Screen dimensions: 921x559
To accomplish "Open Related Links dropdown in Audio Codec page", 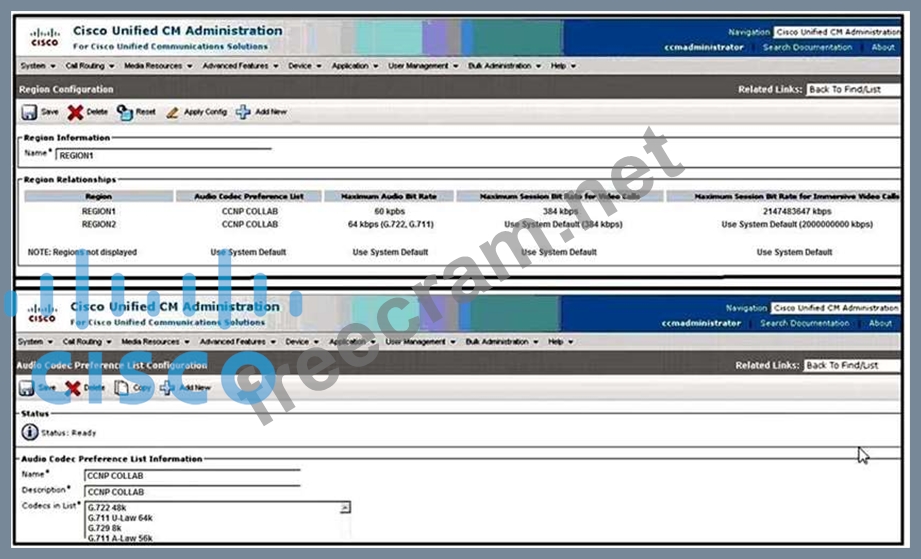I will click(852, 365).
